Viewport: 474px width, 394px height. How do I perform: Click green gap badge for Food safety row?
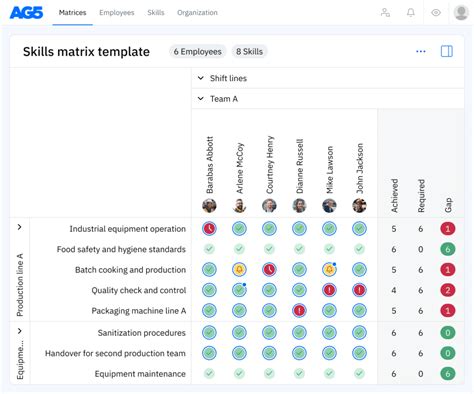(448, 249)
